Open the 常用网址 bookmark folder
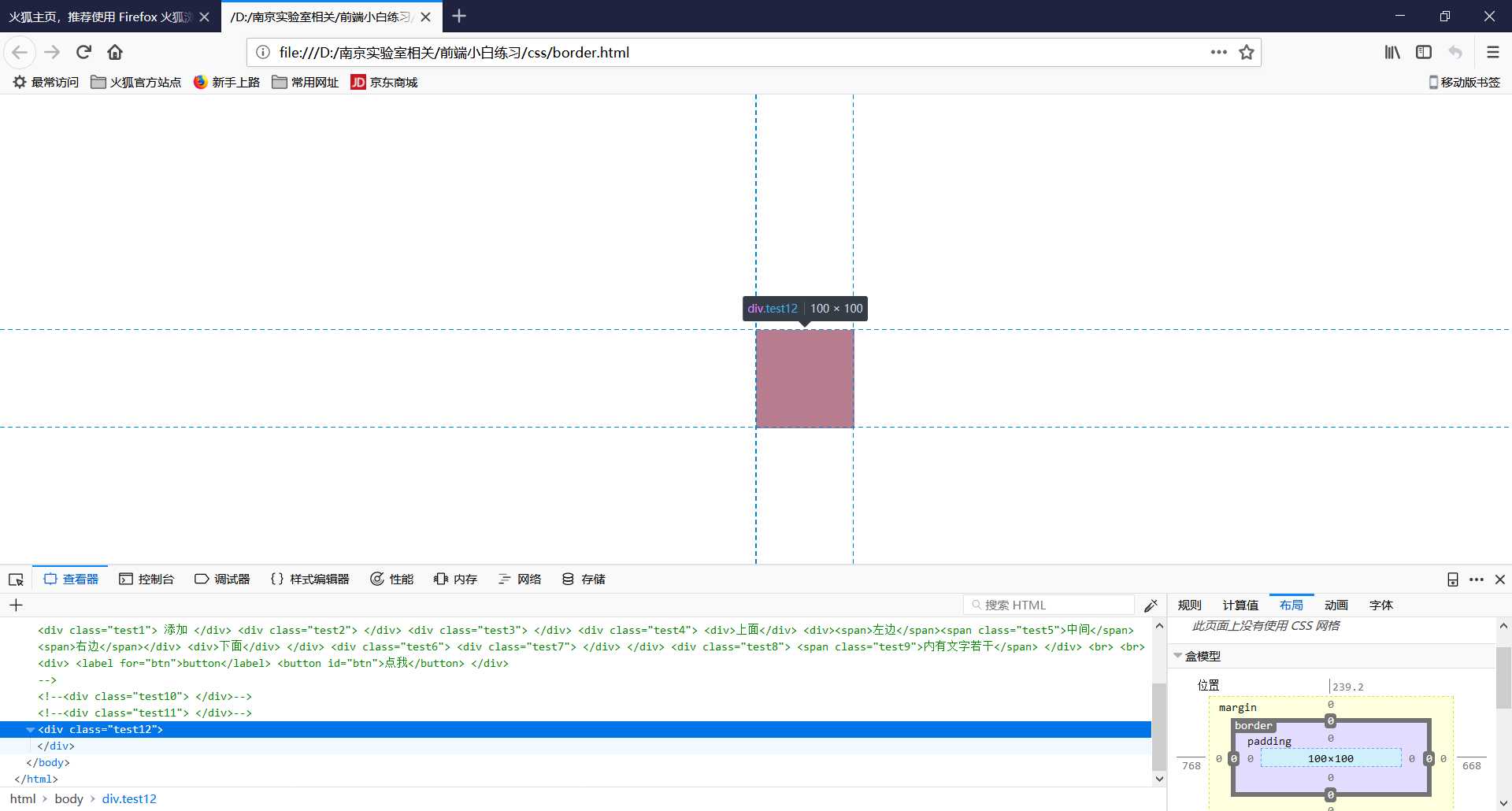 click(306, 82)
